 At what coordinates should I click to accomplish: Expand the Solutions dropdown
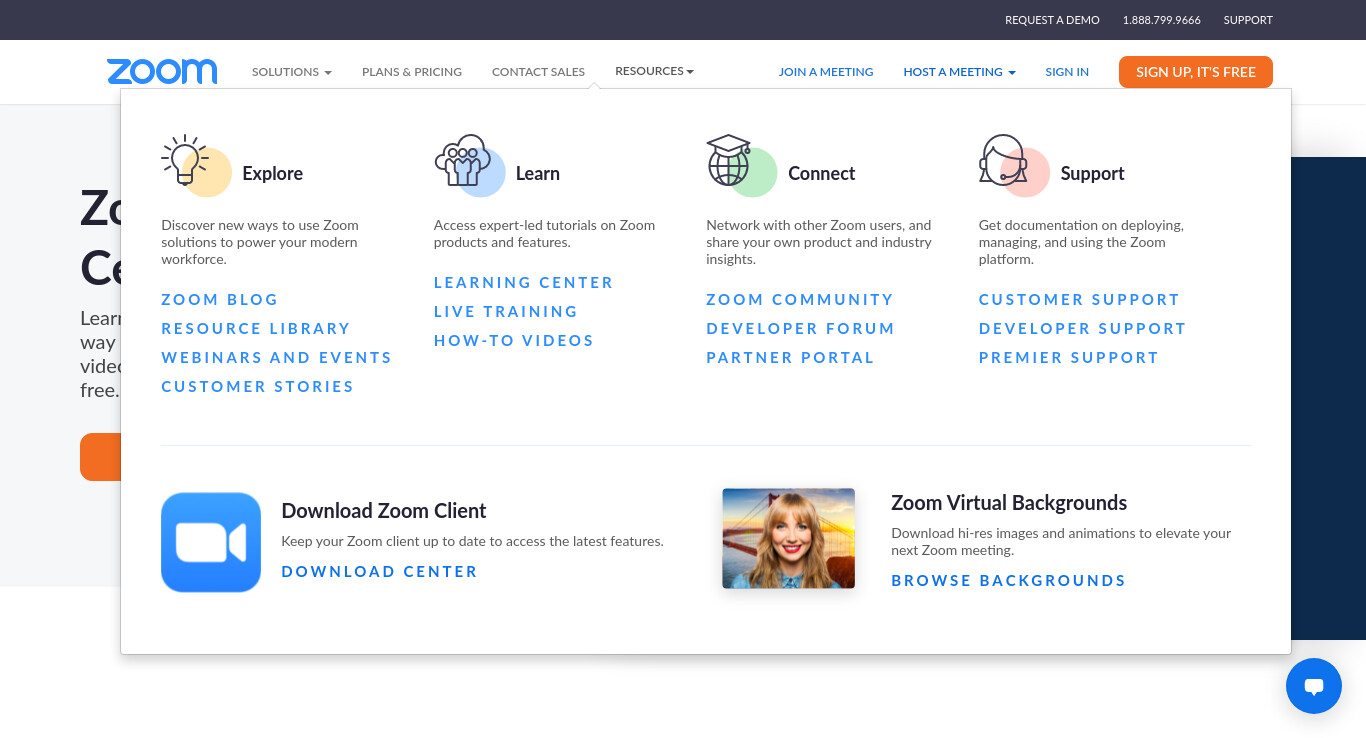coord(292,72)
